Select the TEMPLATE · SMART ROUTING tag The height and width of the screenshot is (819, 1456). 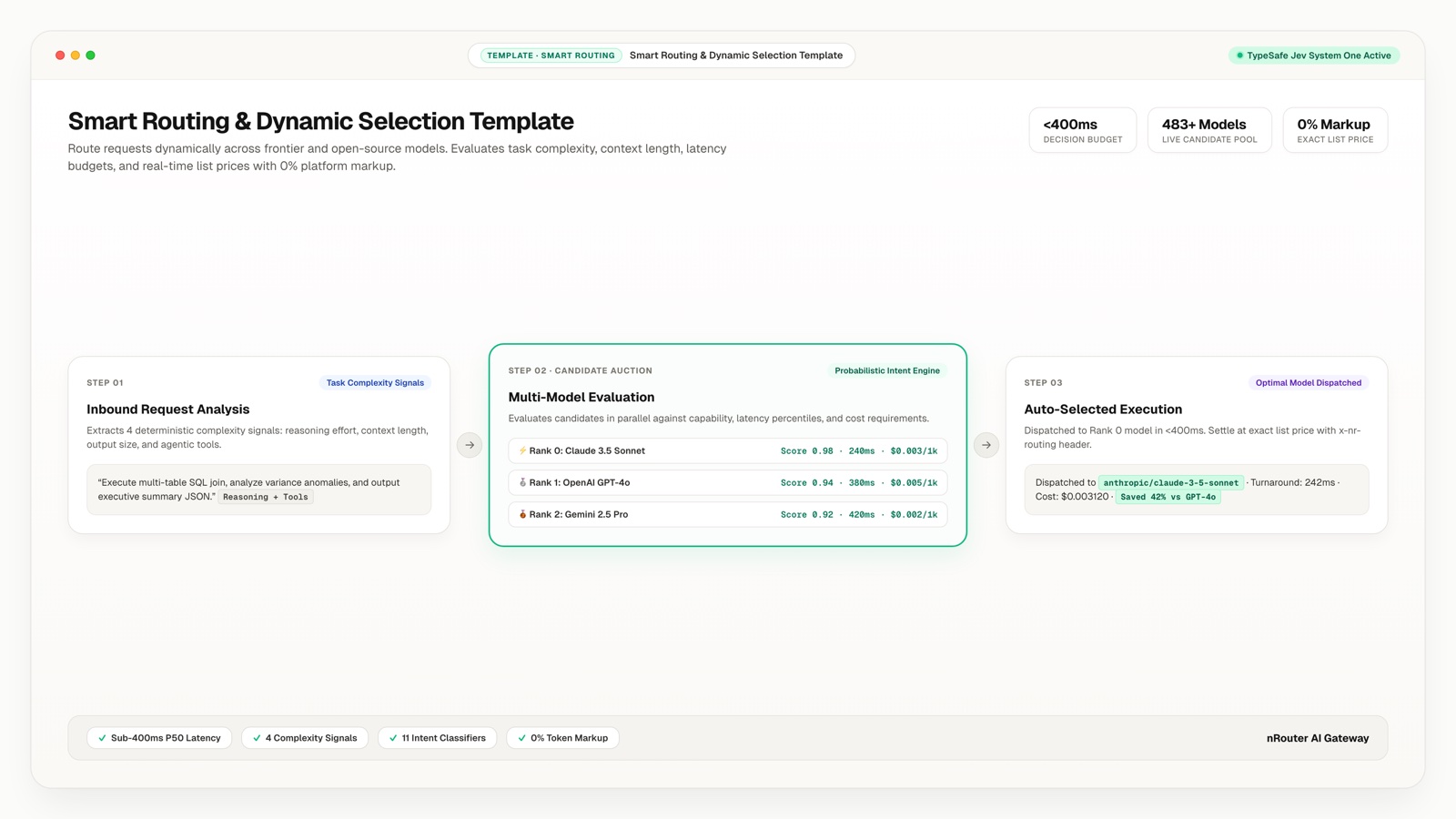click(551, 56)
